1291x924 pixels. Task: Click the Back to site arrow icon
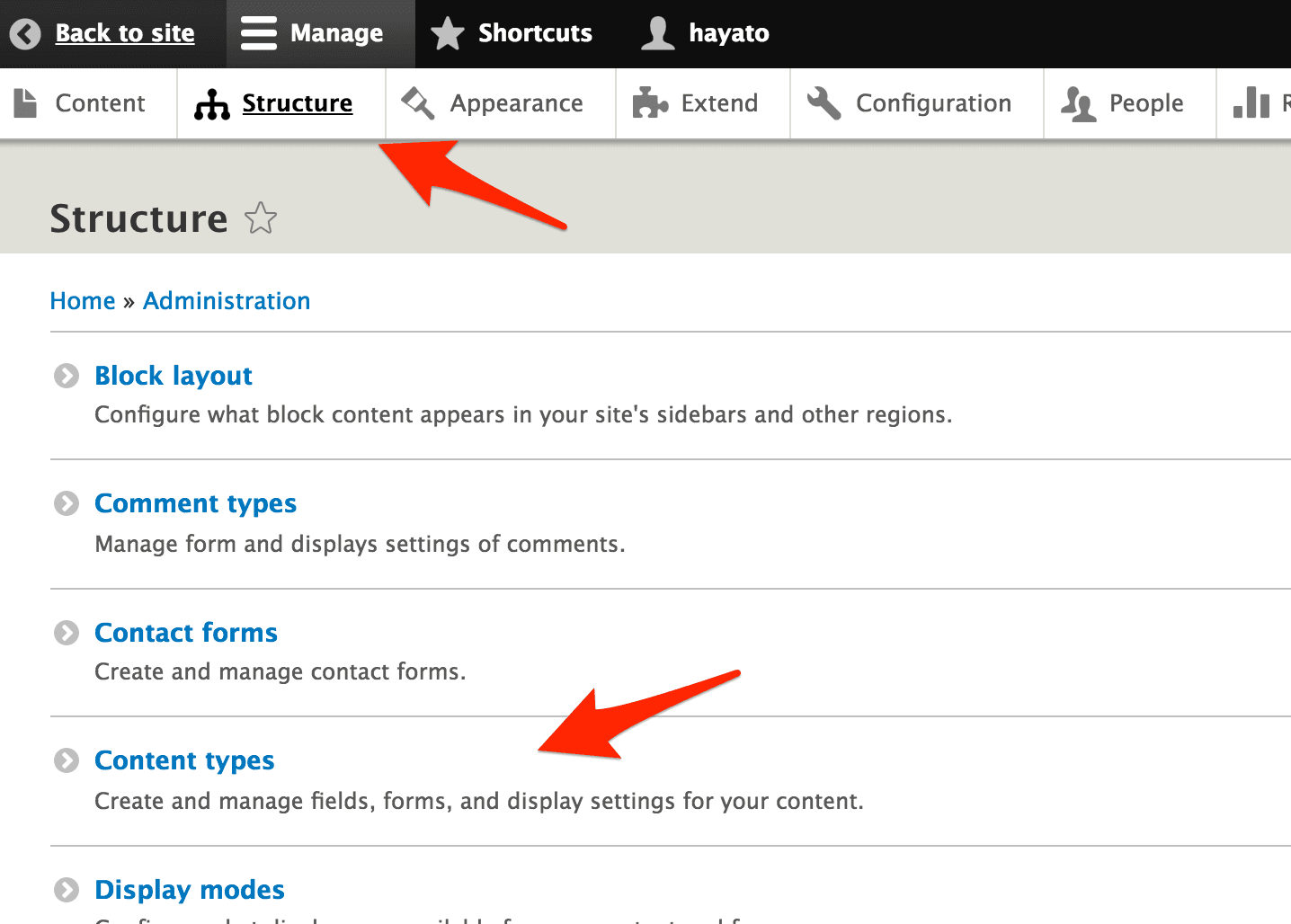[25, 34]
